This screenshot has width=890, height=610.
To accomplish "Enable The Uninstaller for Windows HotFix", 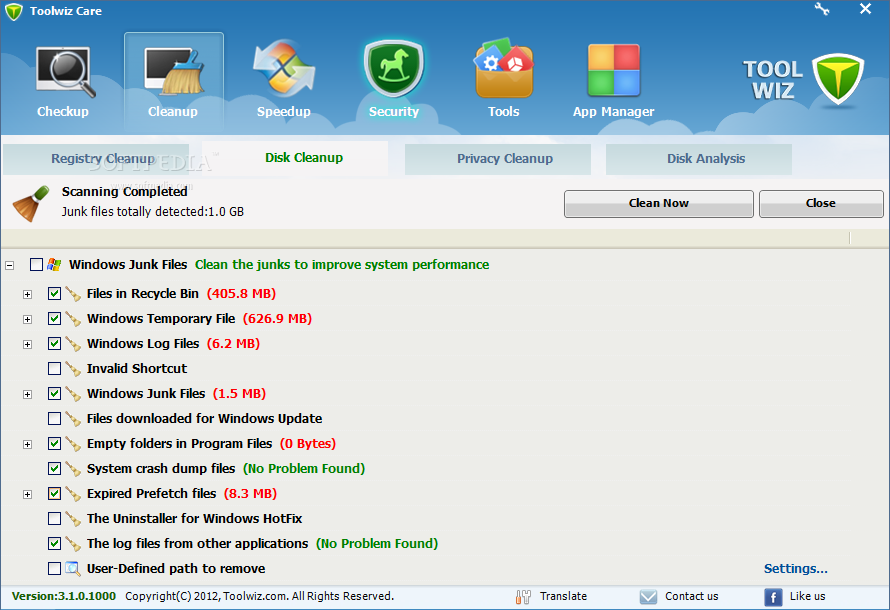I will 54,518.
